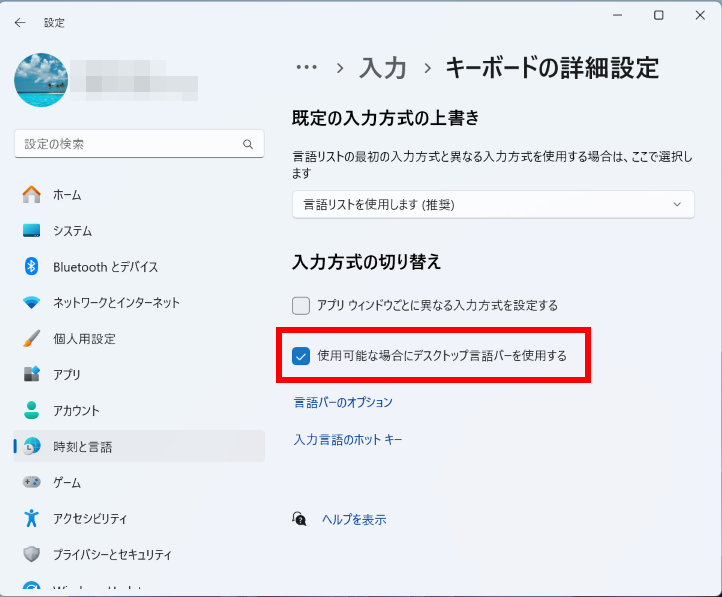Open the プライバシーとセキュリティ shield icon
The image size is (722, 597).
31,554
